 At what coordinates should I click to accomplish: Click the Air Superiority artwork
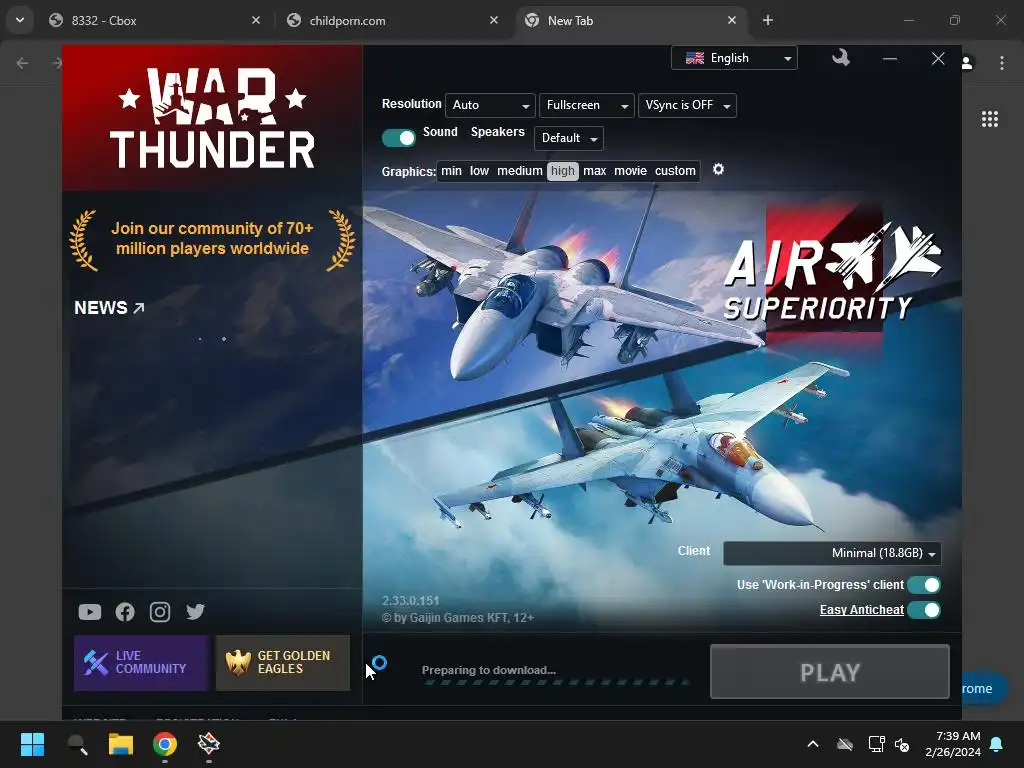coord(662,411)
